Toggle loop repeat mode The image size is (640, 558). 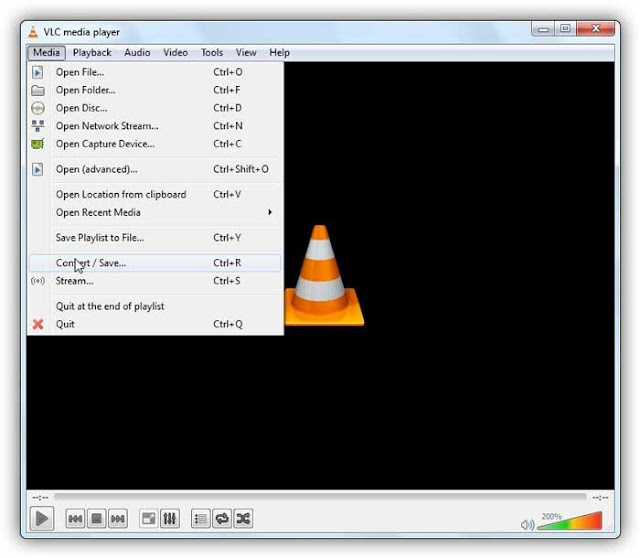[x=222, y=519]
